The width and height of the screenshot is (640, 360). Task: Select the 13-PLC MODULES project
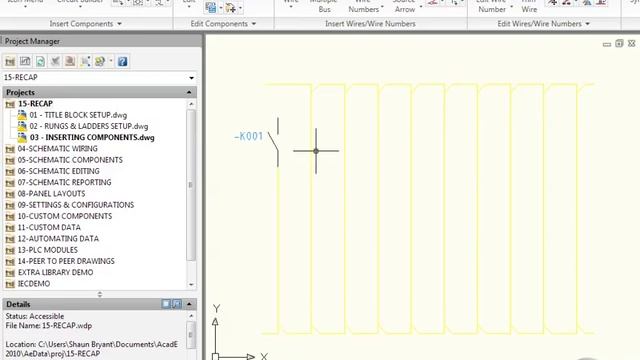[x=47, y=250]
